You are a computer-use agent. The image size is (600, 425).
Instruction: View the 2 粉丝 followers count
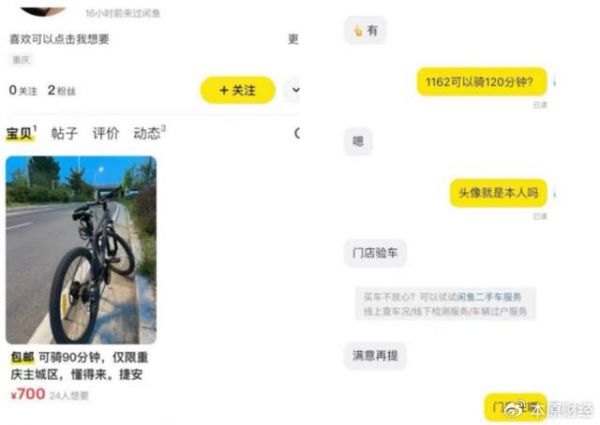pos(62,90)
